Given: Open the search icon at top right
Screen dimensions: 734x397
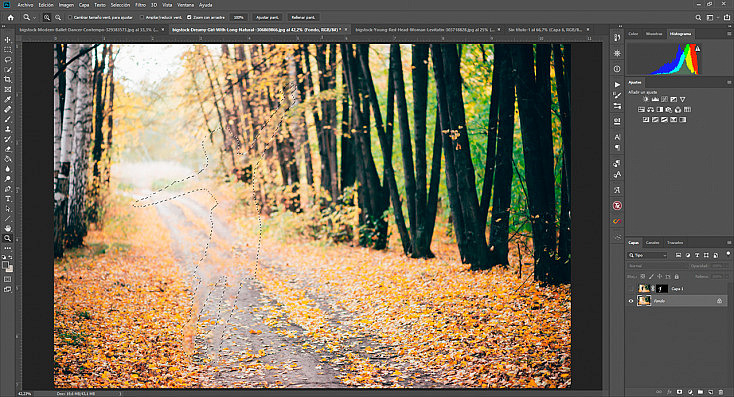Looking at the screenshot, I should [x=698, y=17].
